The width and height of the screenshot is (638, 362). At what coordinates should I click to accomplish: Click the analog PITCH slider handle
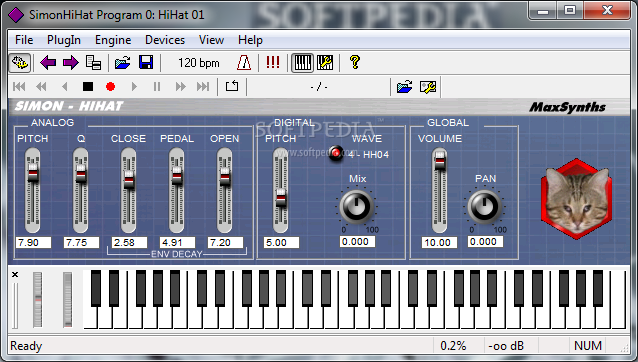[33, 173]
